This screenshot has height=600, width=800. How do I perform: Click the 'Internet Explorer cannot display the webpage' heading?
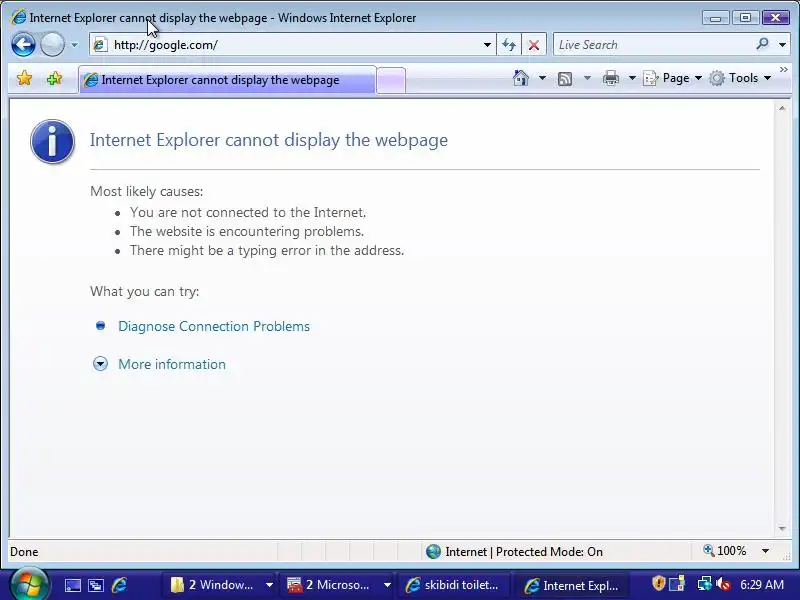coord(269,140)
